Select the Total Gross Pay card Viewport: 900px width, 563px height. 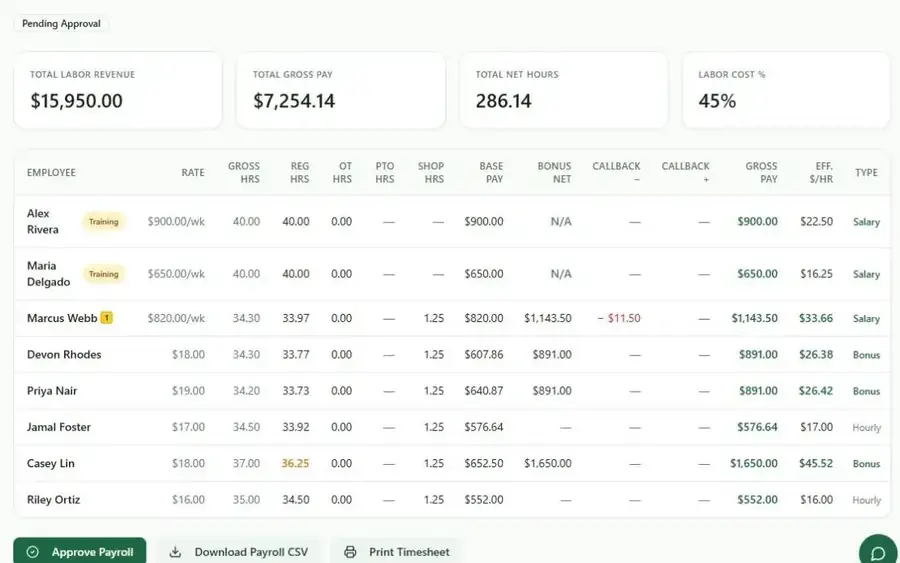pos(341,90)
